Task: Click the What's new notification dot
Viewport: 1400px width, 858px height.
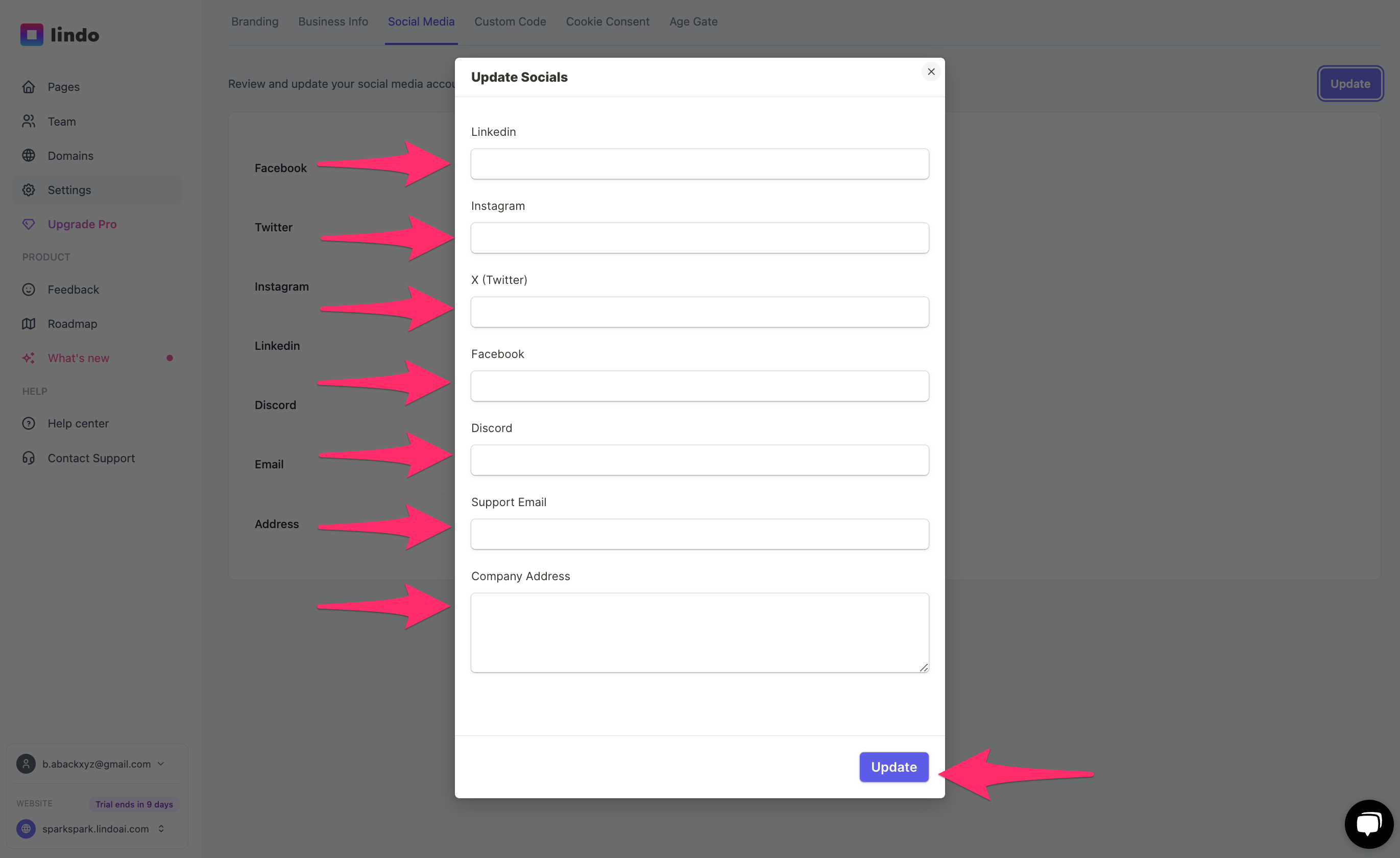Action: pos(170,358)
